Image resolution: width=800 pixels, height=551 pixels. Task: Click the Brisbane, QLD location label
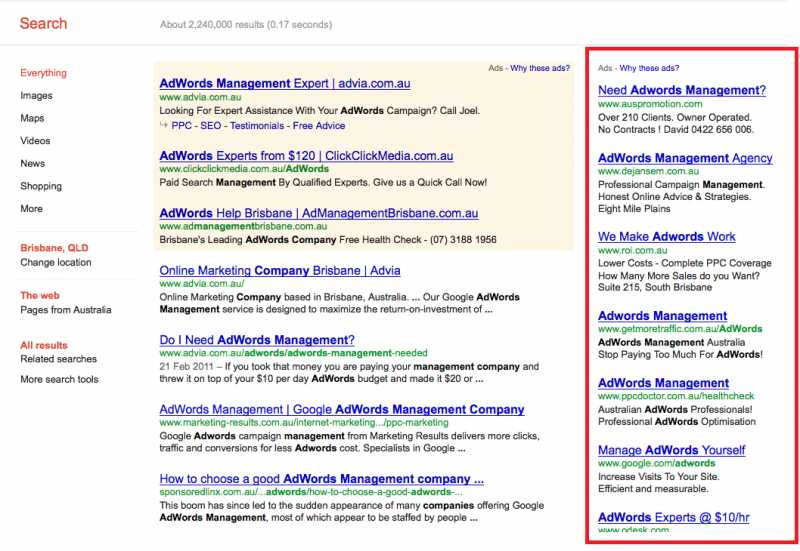54,247
